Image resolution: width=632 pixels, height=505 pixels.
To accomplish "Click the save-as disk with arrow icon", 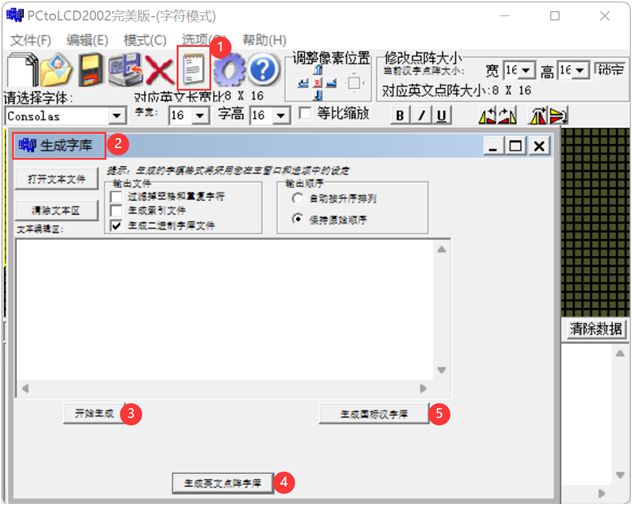I will (x=125, y=69).
